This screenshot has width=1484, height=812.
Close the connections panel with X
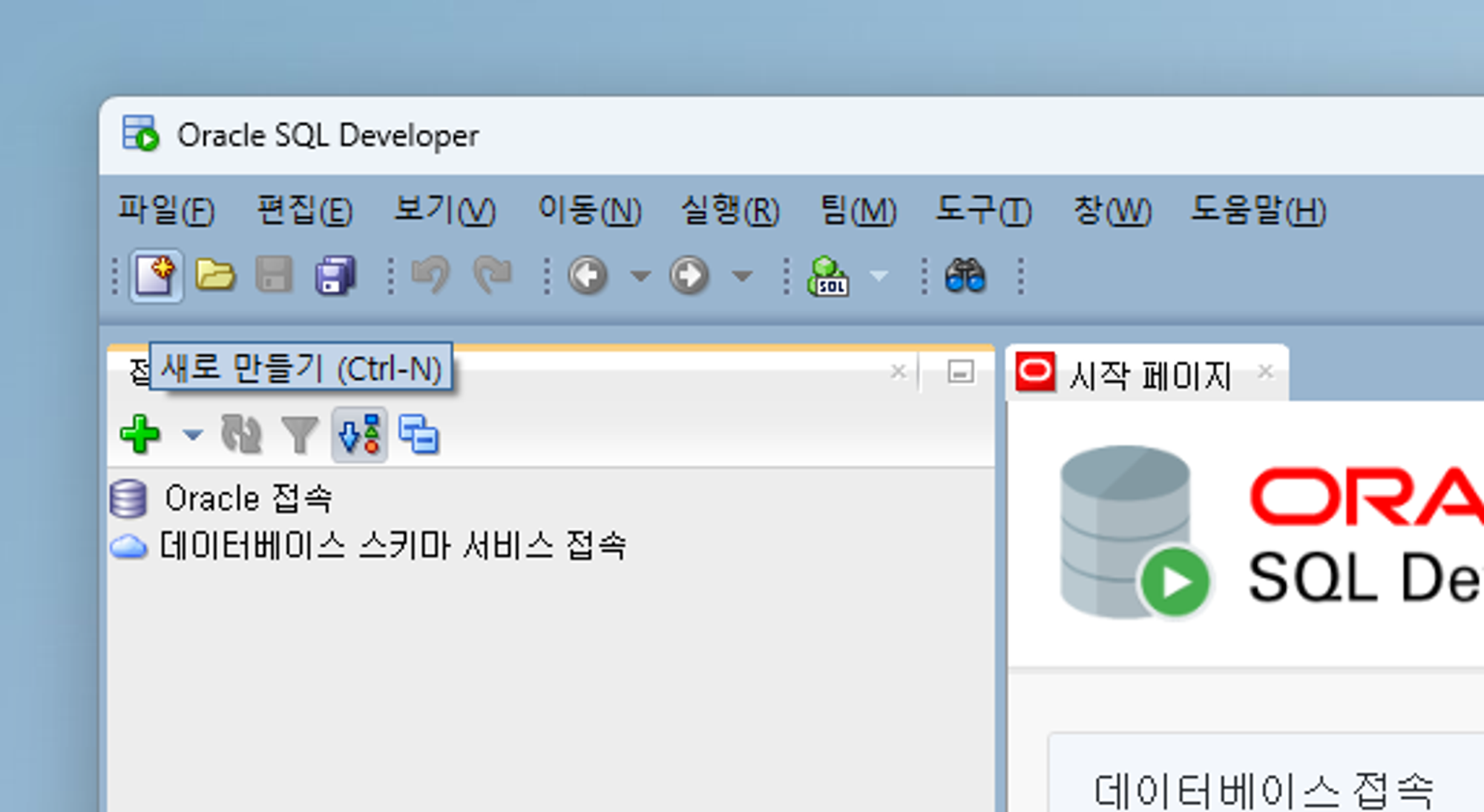[x=898, y=372]
